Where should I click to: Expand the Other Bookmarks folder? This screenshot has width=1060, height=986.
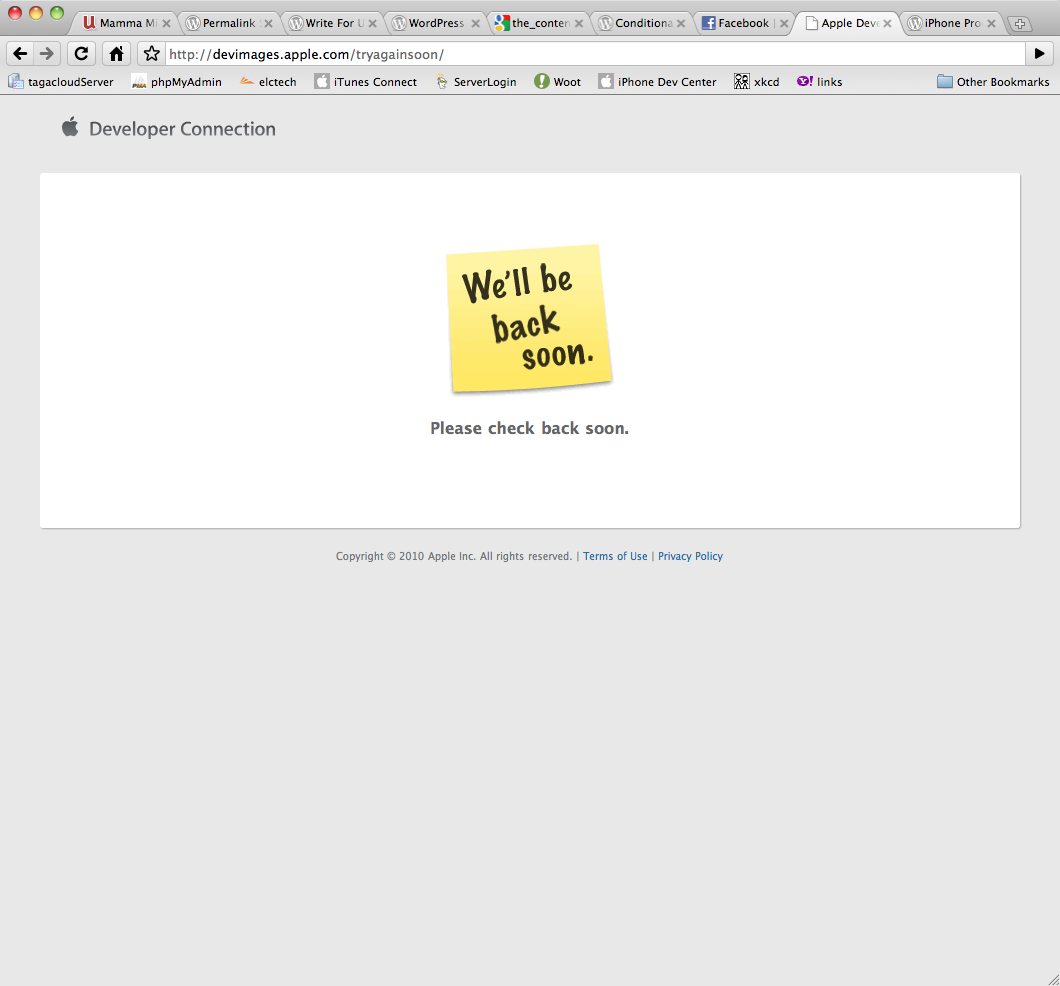pyautogui.click(x=992, y=82)
